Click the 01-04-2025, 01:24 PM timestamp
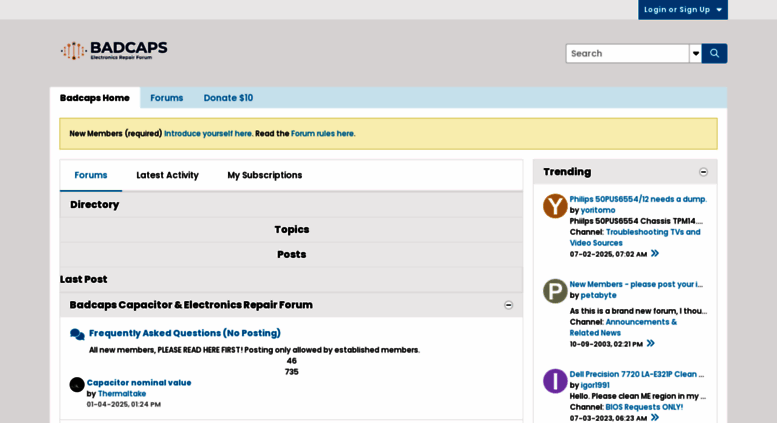Screen dimensions: 777x423 pyautogui.click(x=123, y=405)
